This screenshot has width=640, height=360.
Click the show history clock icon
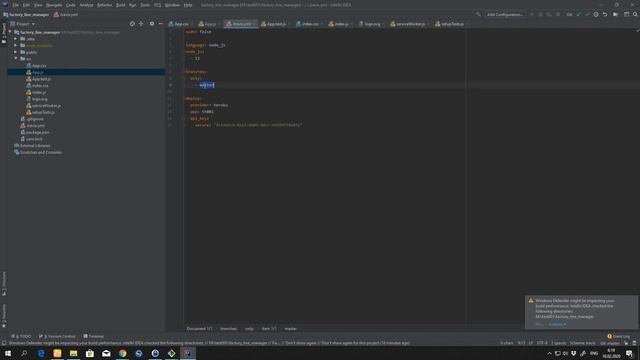596,15
